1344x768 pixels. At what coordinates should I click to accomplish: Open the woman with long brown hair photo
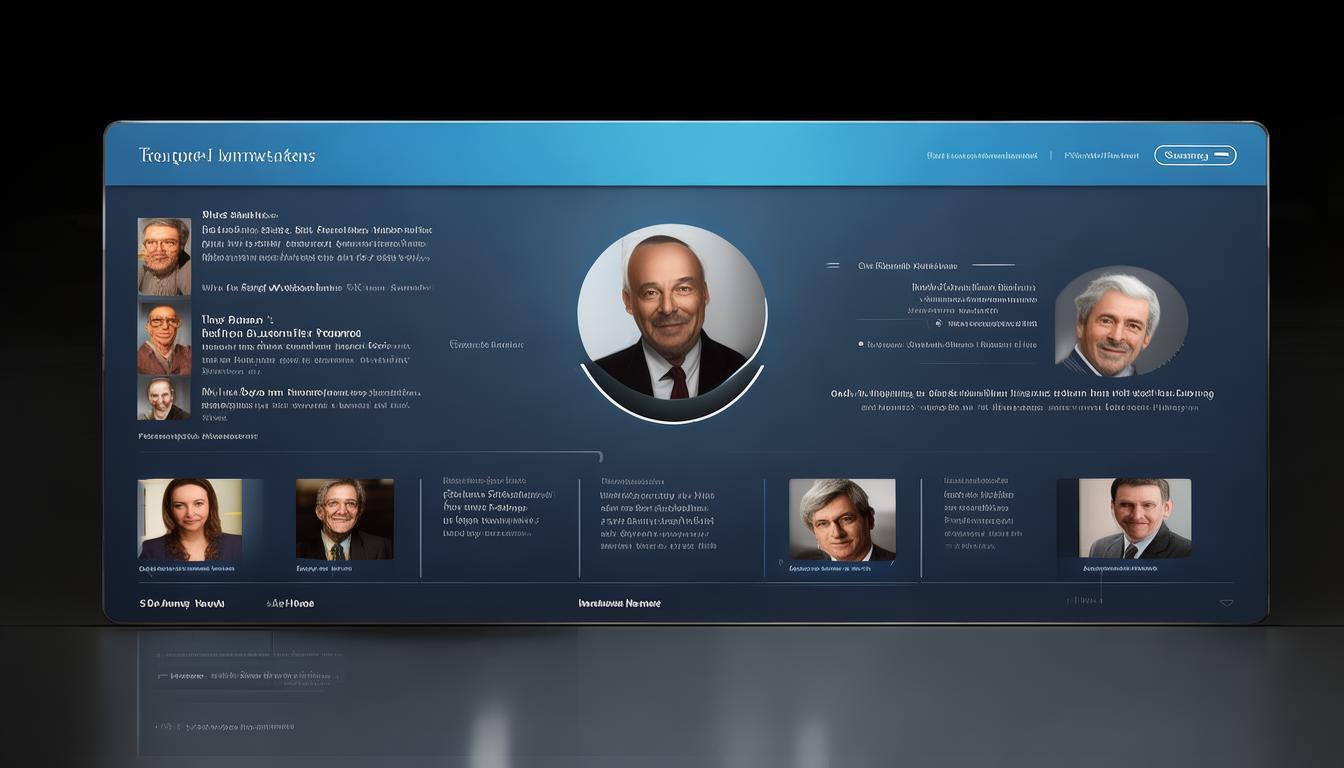[190, 519]
